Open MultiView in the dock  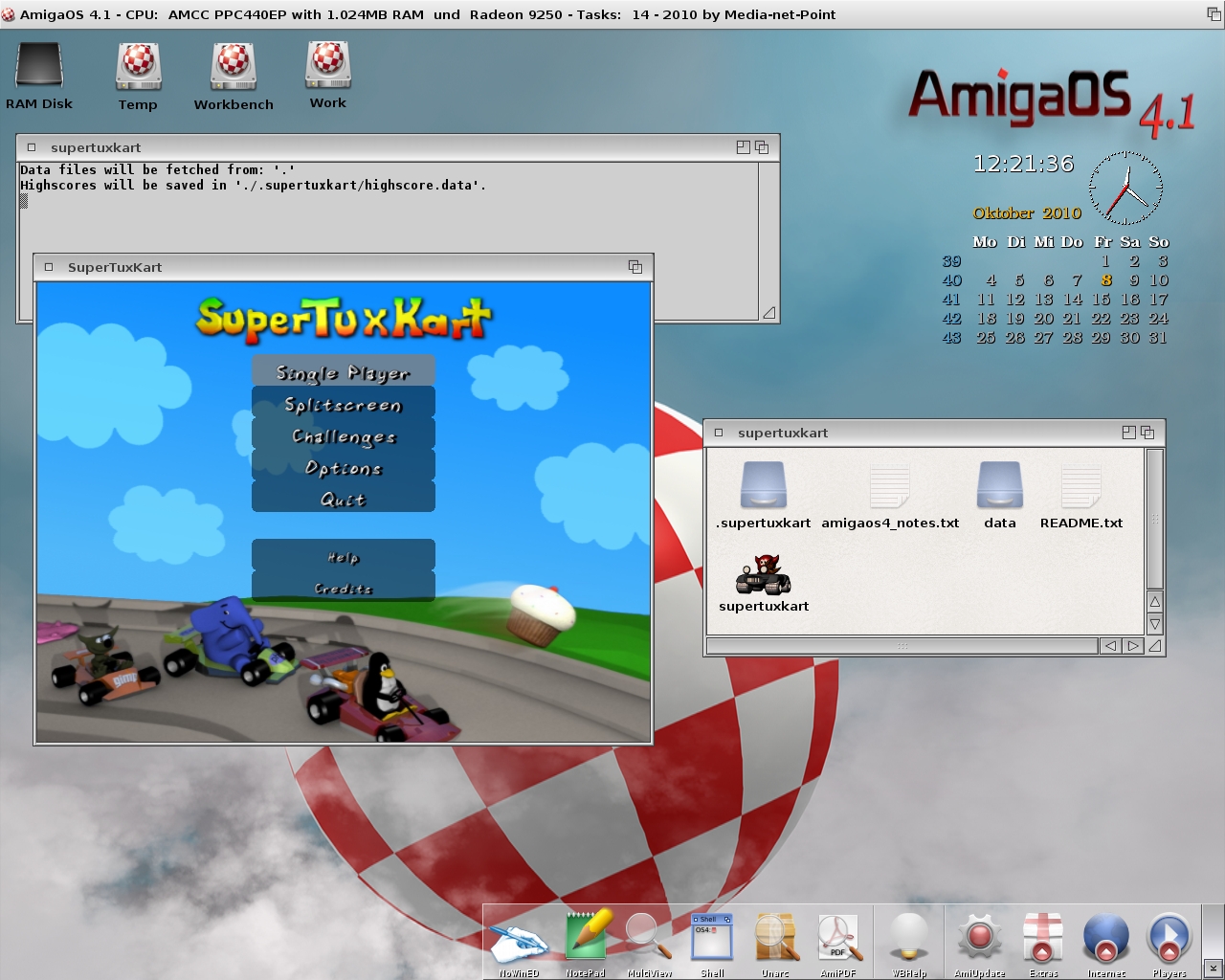tap(649, 944)
